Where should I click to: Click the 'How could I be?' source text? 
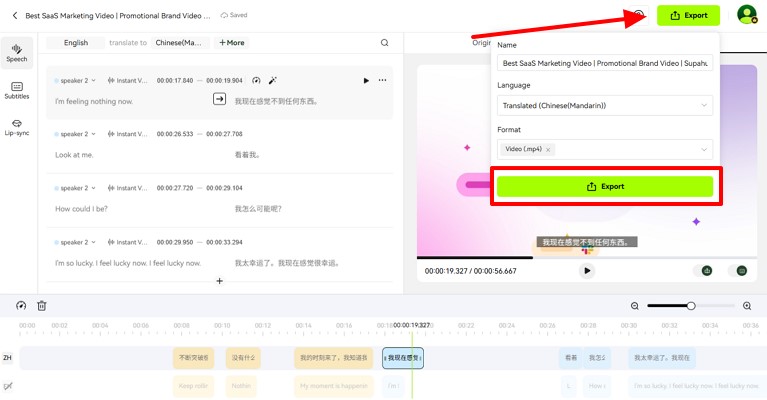coord(81,209)
